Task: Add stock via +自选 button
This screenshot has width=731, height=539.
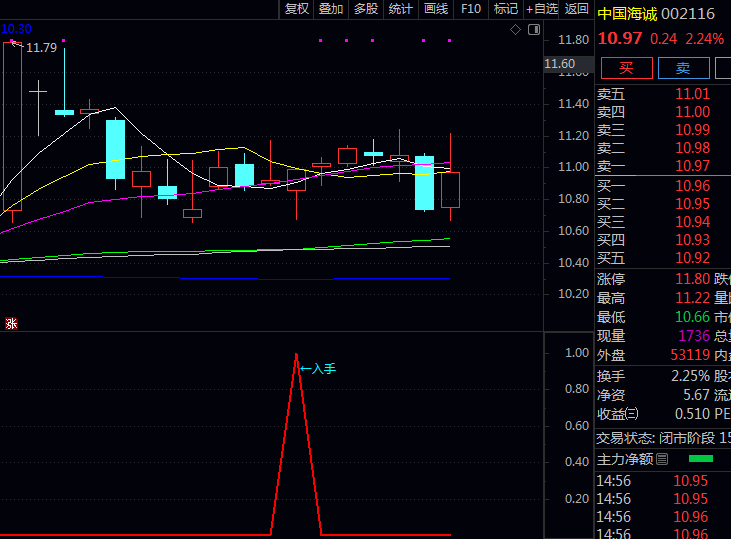Action: tap(542, 9)
